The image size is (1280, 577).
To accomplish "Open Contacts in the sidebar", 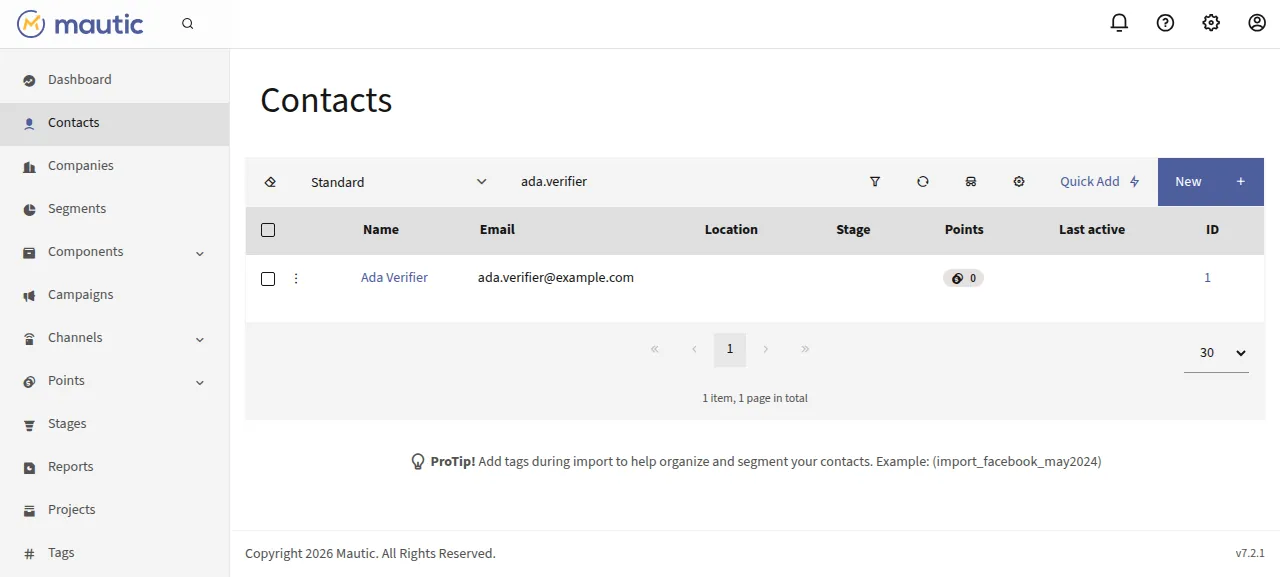I will [x=114, y=123].
